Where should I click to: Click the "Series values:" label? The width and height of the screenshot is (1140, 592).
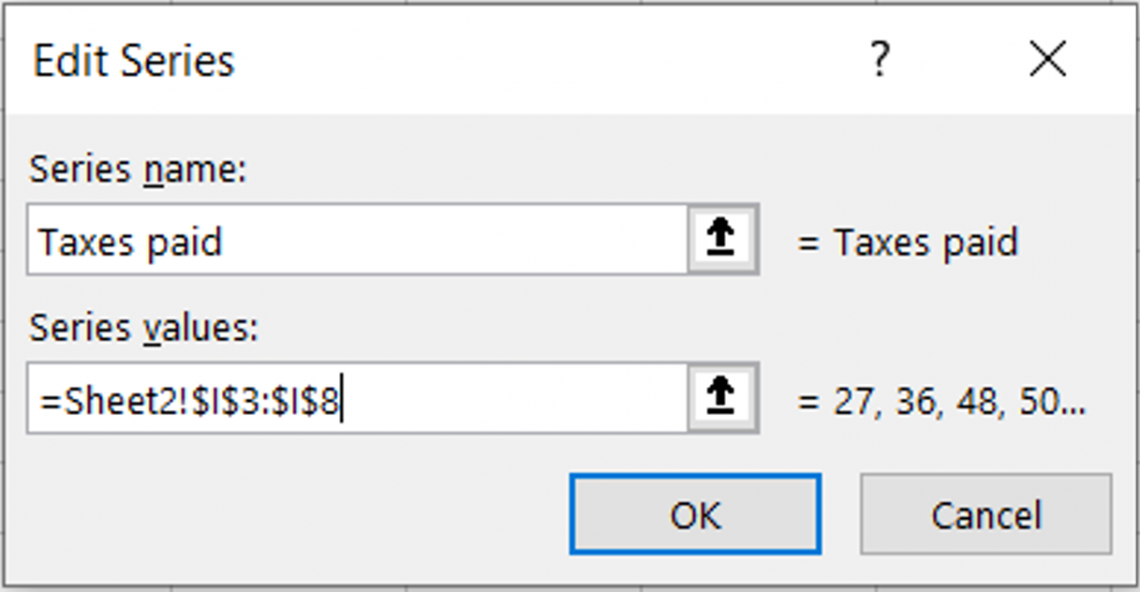point(143,328)
